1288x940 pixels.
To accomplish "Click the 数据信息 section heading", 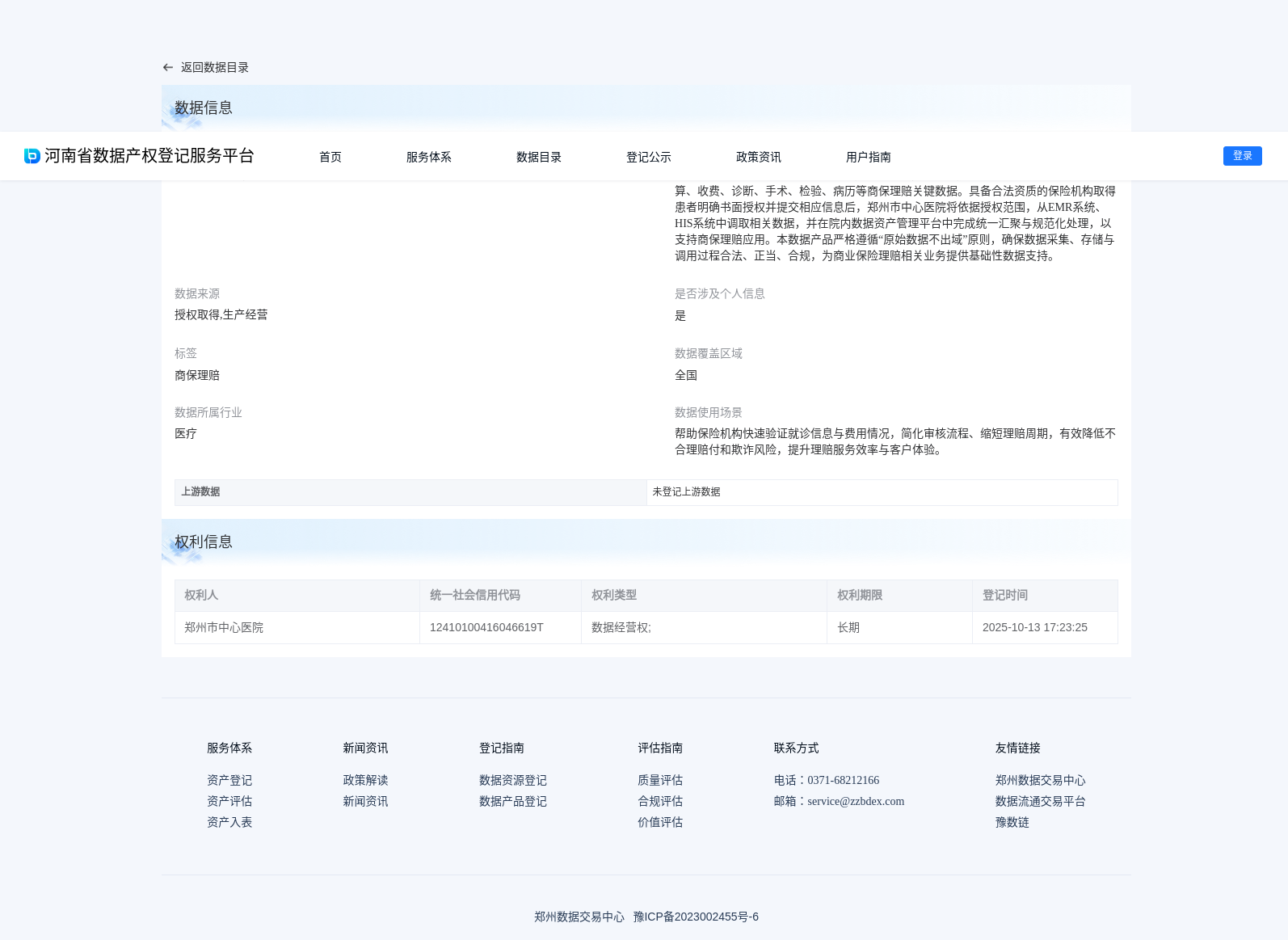I will (204, 107).
